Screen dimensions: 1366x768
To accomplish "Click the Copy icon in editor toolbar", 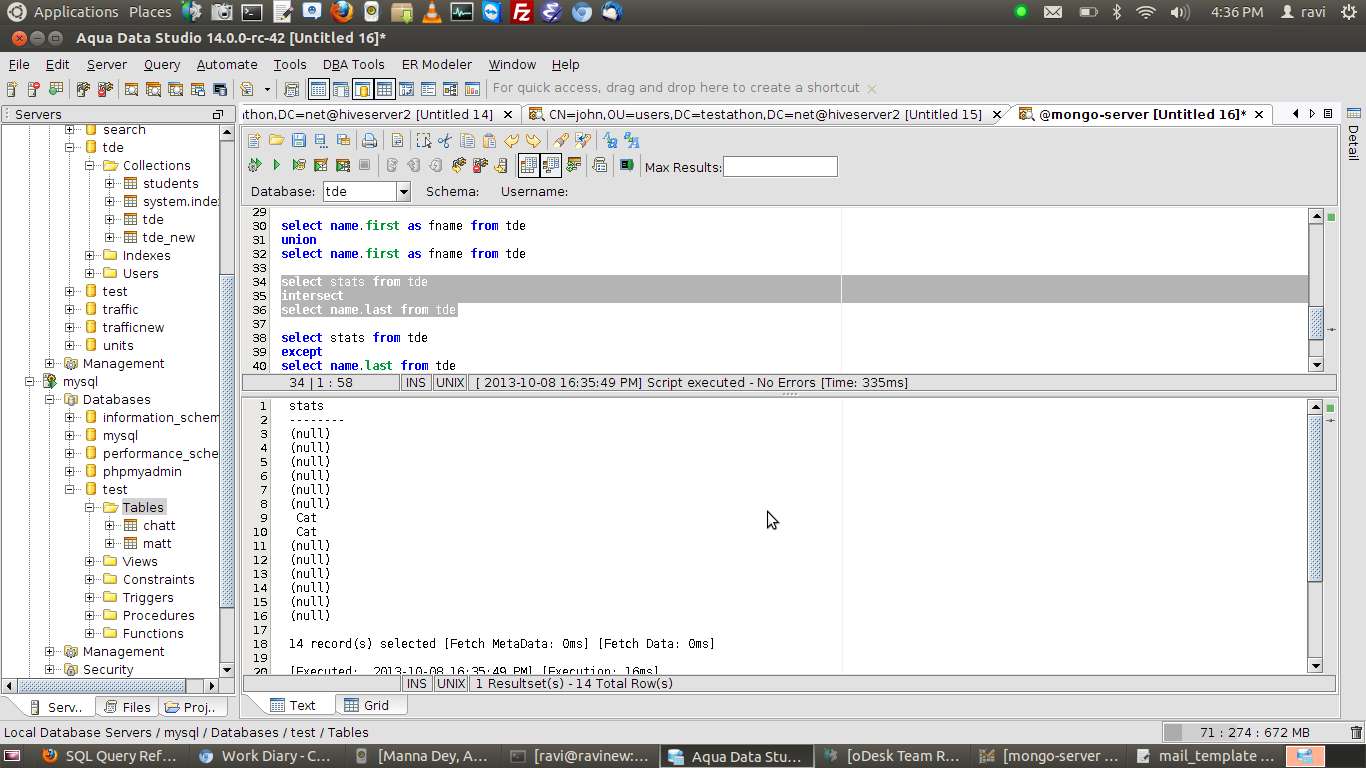I will [467, 141].
